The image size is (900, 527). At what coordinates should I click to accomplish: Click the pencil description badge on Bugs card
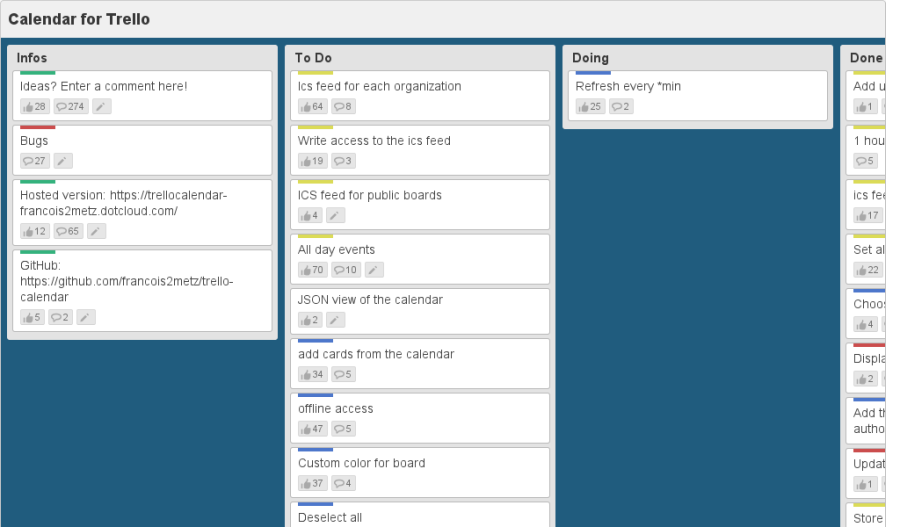(x=63, y=161)
